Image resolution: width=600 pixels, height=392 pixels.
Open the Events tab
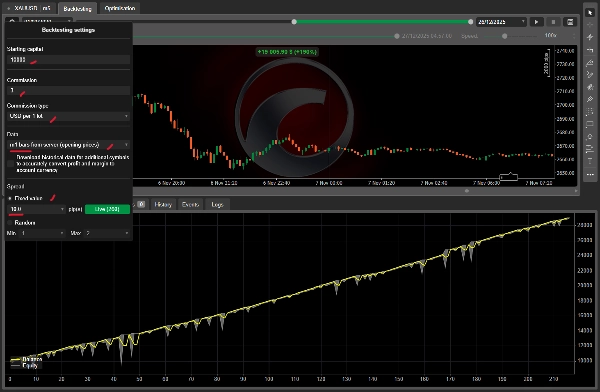click(x=190, y=204)
